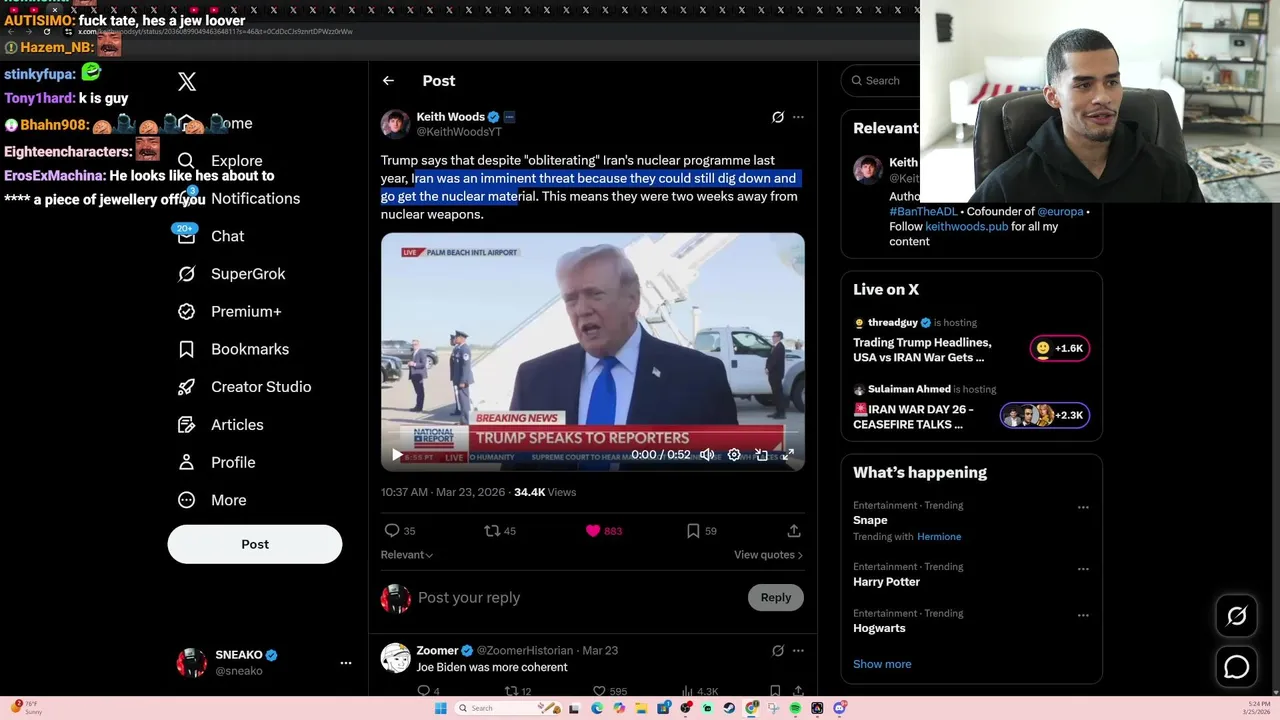This screenshot has width=1280, height=720.
Task: Open Chat in sidebar
Action: (x=227, y=236)
